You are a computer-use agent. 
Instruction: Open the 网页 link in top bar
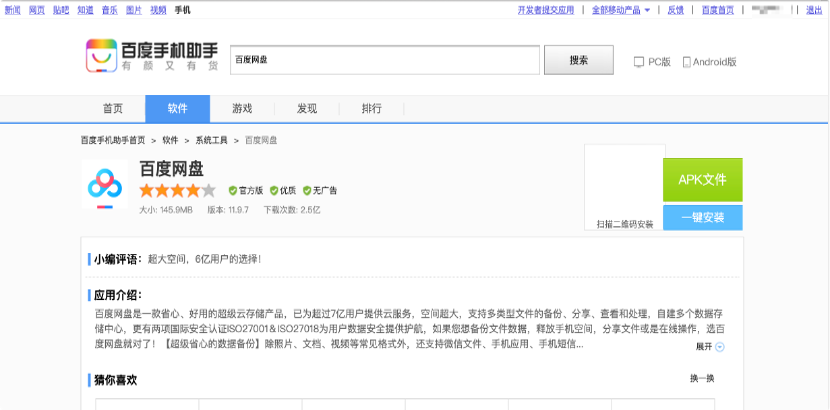(37, 10)
